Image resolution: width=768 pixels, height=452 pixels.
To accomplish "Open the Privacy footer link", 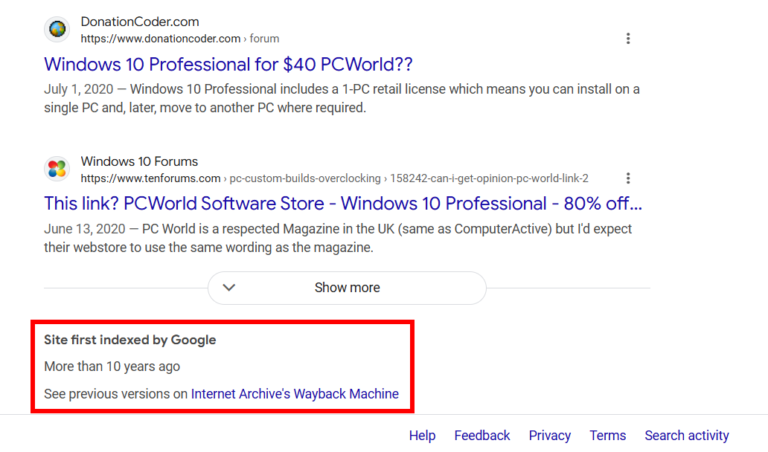I will (x=550, y=435).
